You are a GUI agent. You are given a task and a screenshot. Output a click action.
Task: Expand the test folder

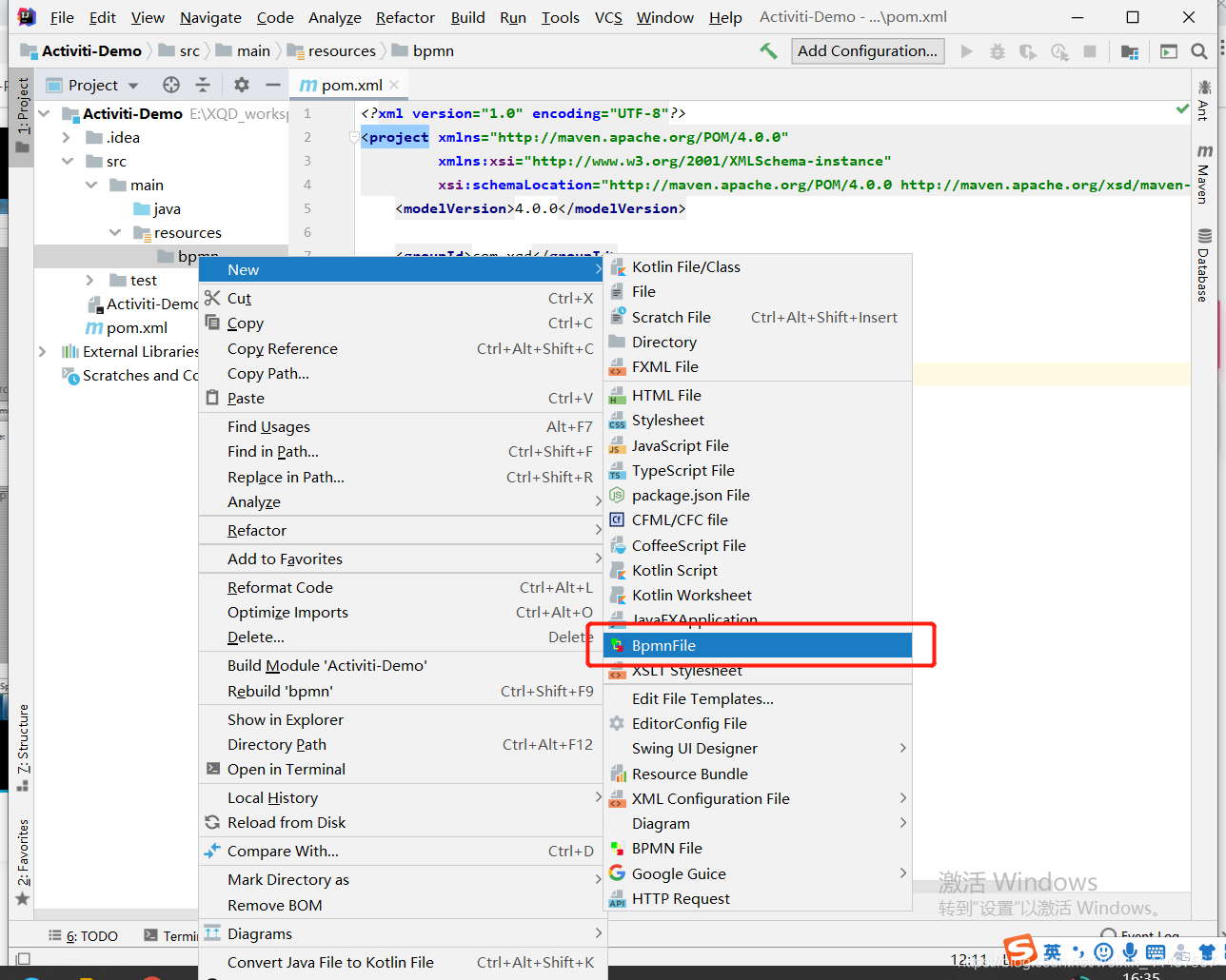point(90,280)
